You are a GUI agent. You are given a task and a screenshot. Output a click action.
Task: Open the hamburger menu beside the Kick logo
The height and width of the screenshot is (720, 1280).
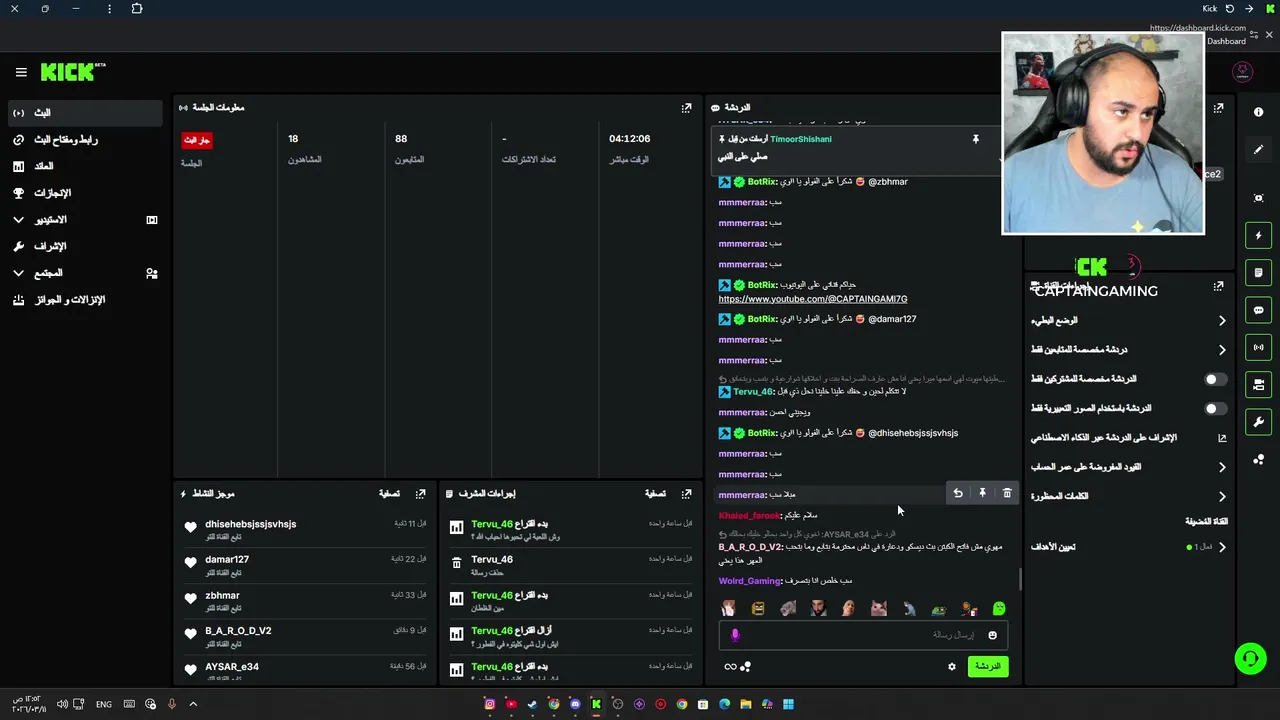21,72
